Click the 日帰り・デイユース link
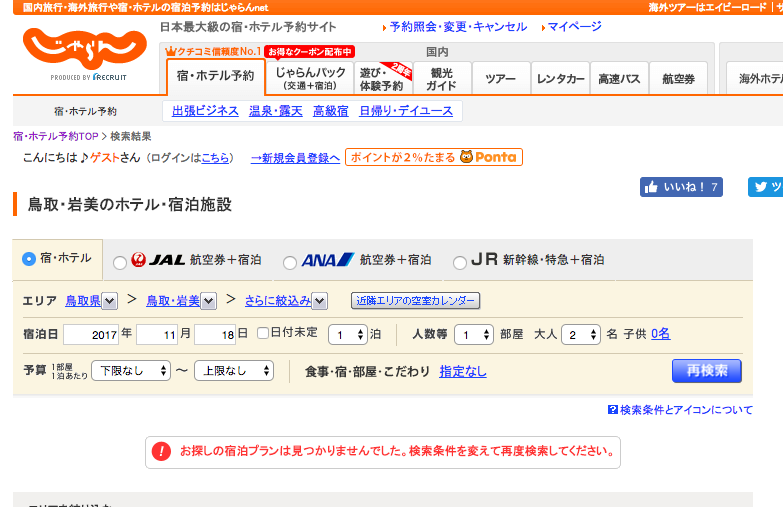783x507 pixels. click(x=406, y=111)
